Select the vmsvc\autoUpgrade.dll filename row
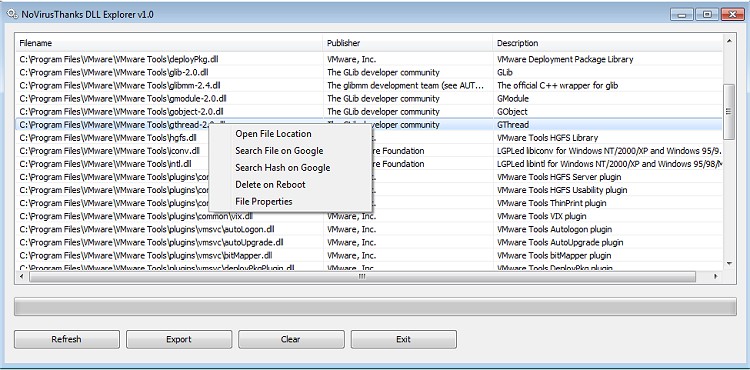The image size is (750, 370). (151, 242)
